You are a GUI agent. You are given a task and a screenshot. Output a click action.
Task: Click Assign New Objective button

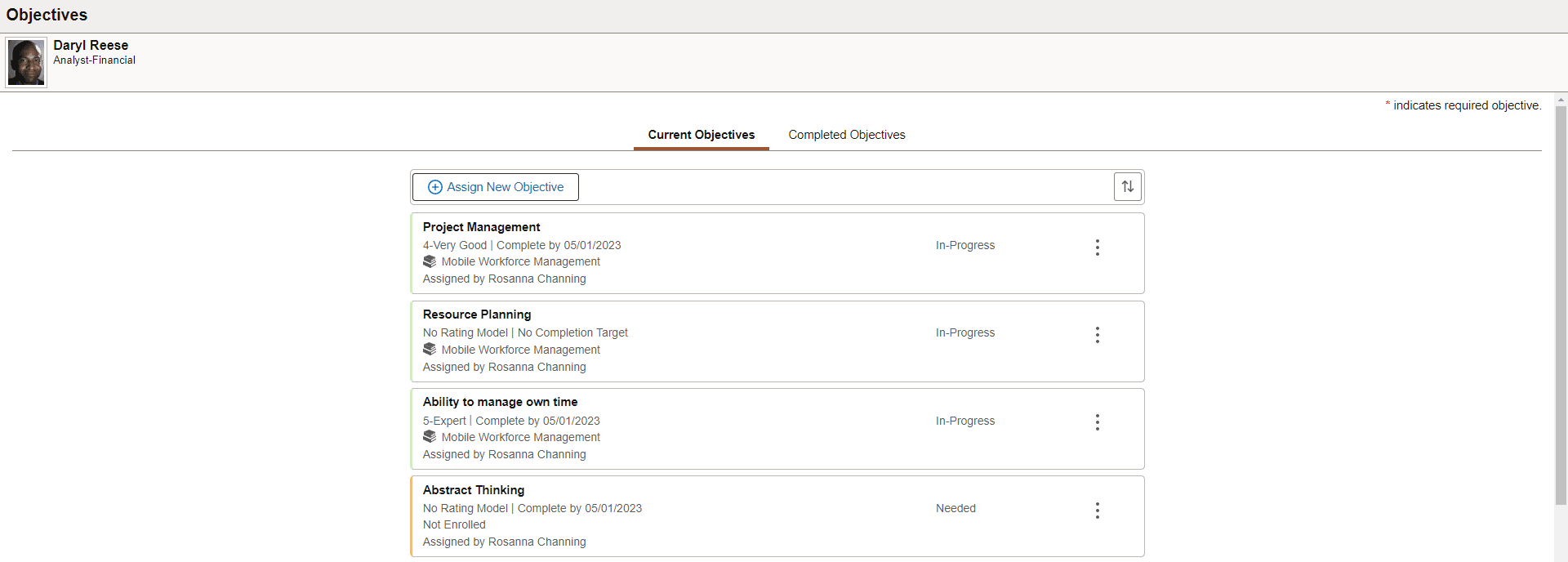click(496, 187)
